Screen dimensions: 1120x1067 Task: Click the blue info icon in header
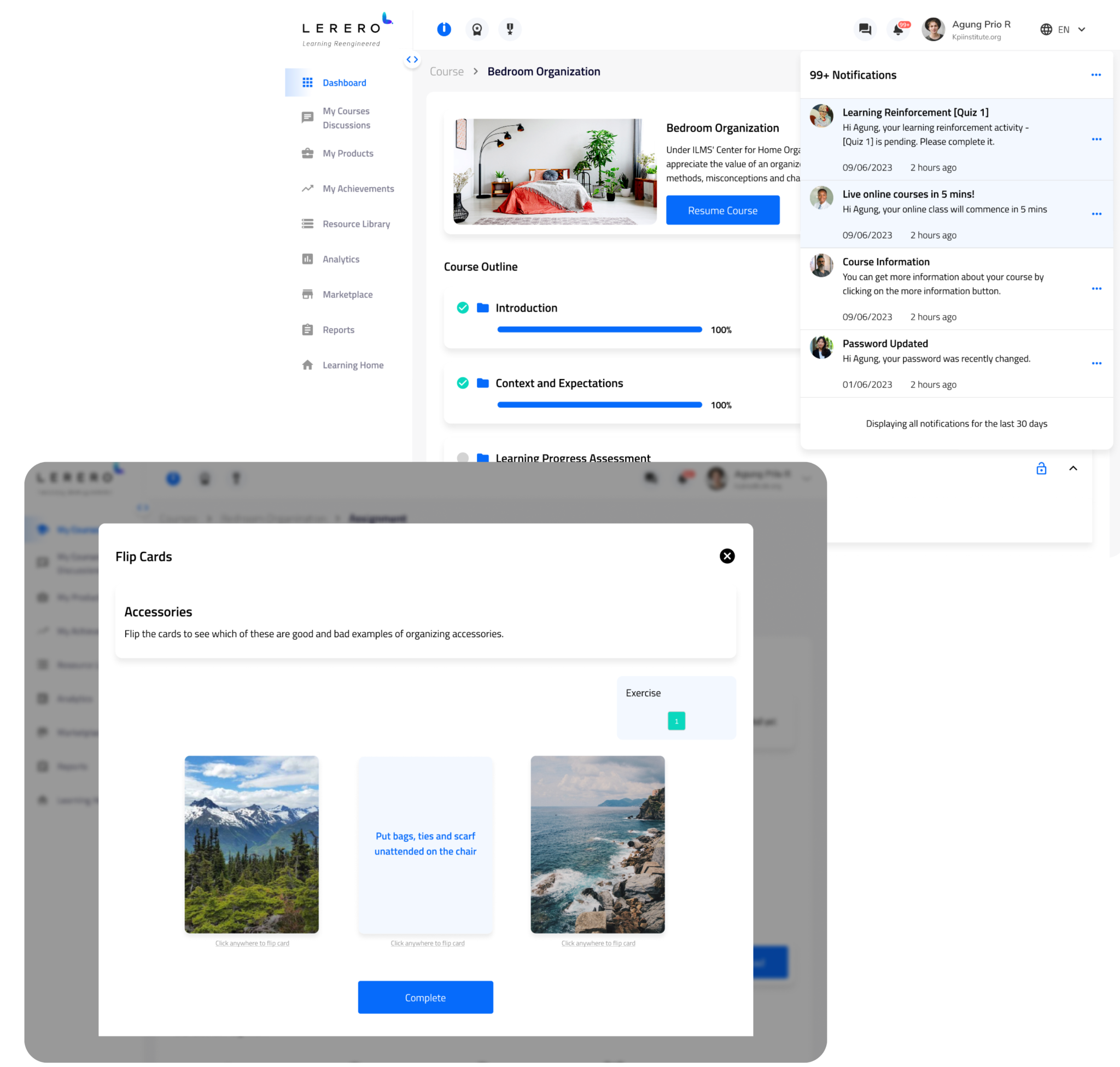(x=444, y=29)
